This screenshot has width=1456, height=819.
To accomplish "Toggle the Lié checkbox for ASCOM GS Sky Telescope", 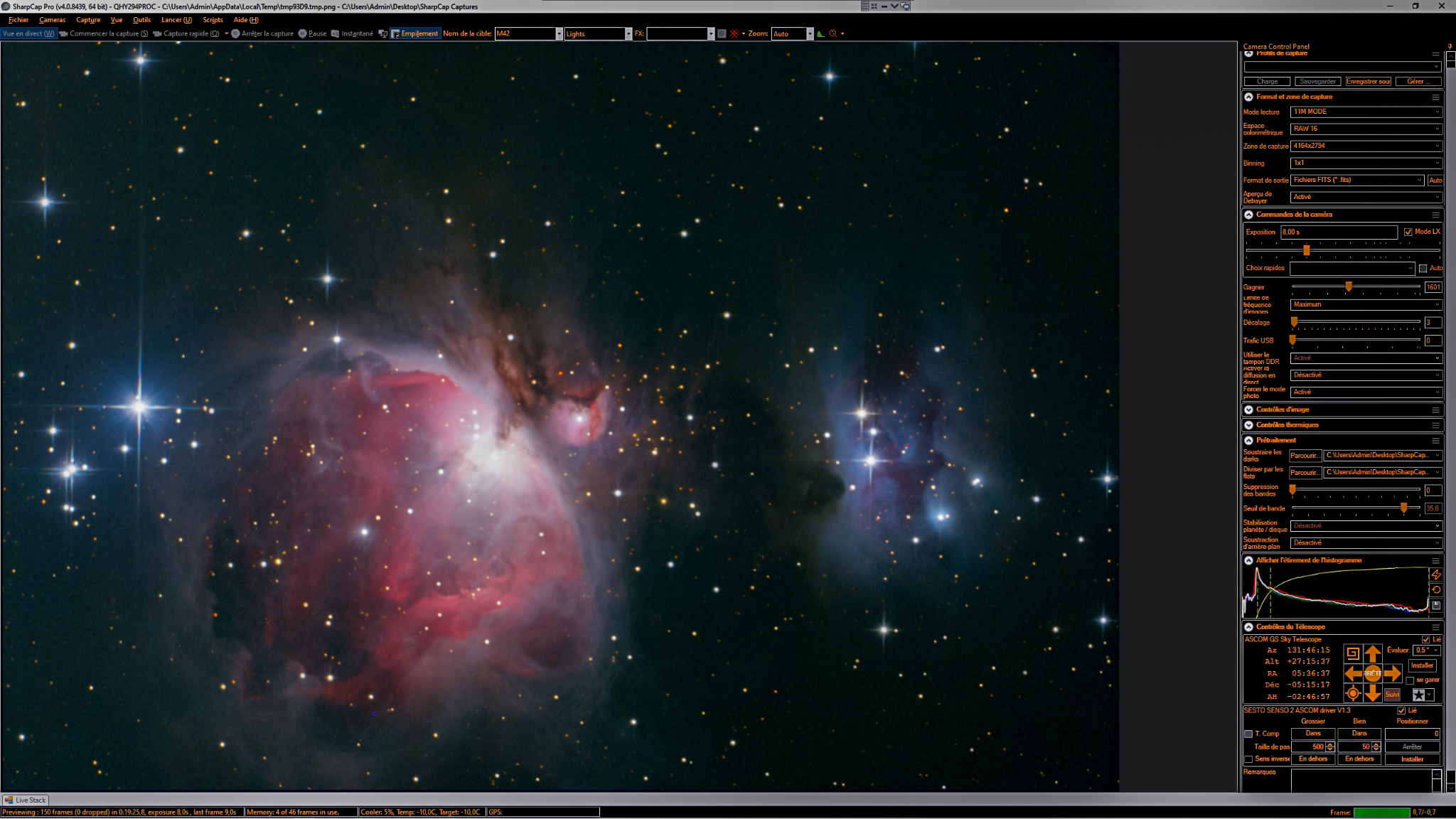I will 1425,640.
